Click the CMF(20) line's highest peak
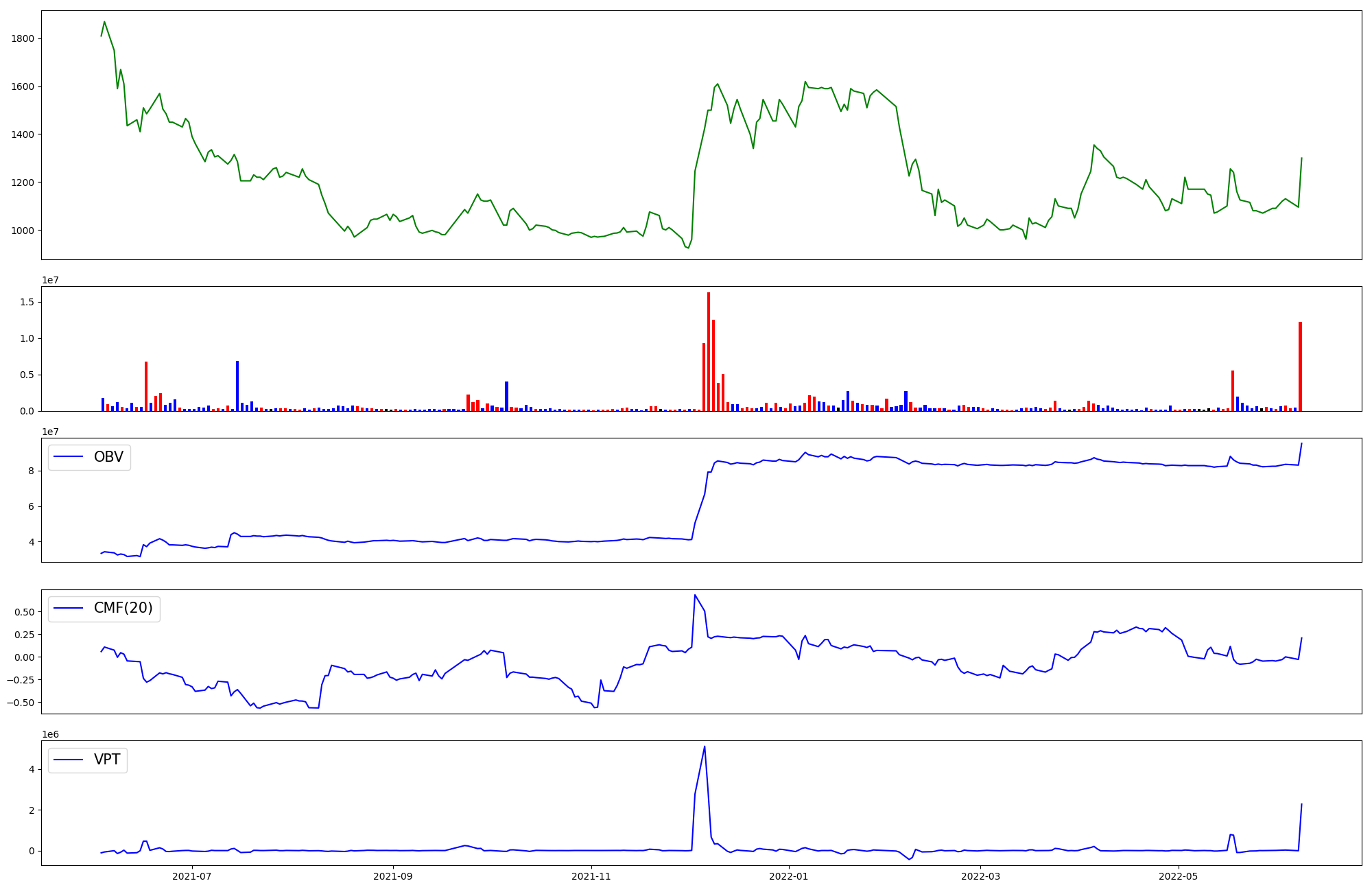This screenshot has width=1372, height=892. [x=695, y=595]
